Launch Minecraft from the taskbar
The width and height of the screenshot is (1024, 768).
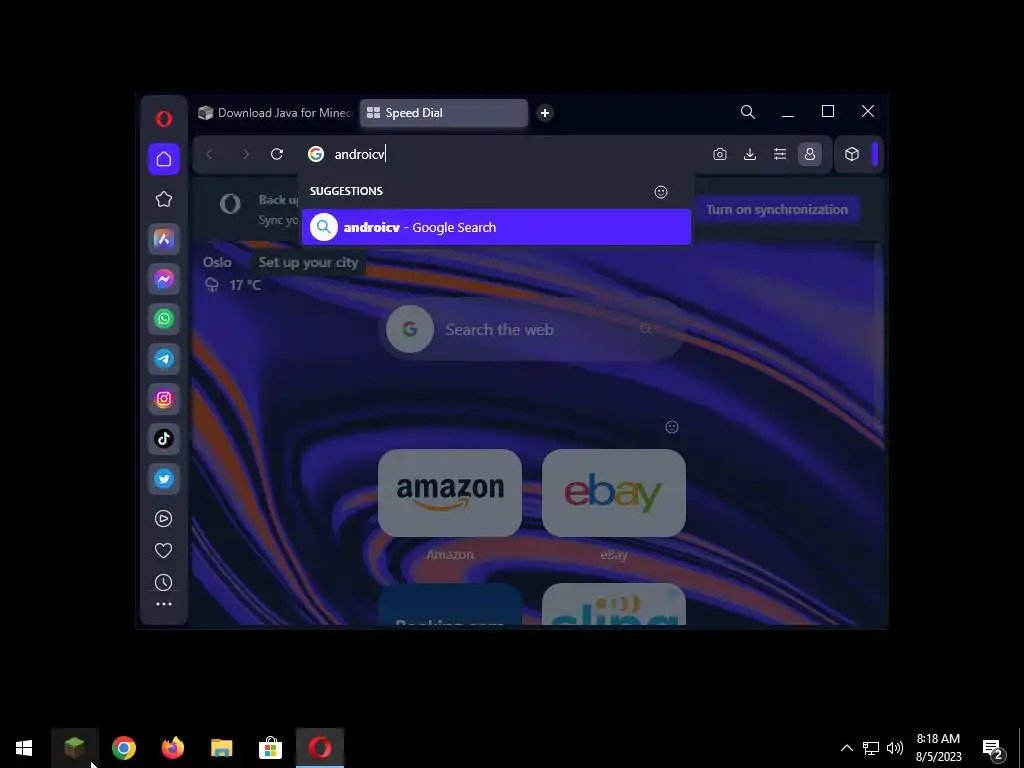pyautogui.click(x=74, y=748)
